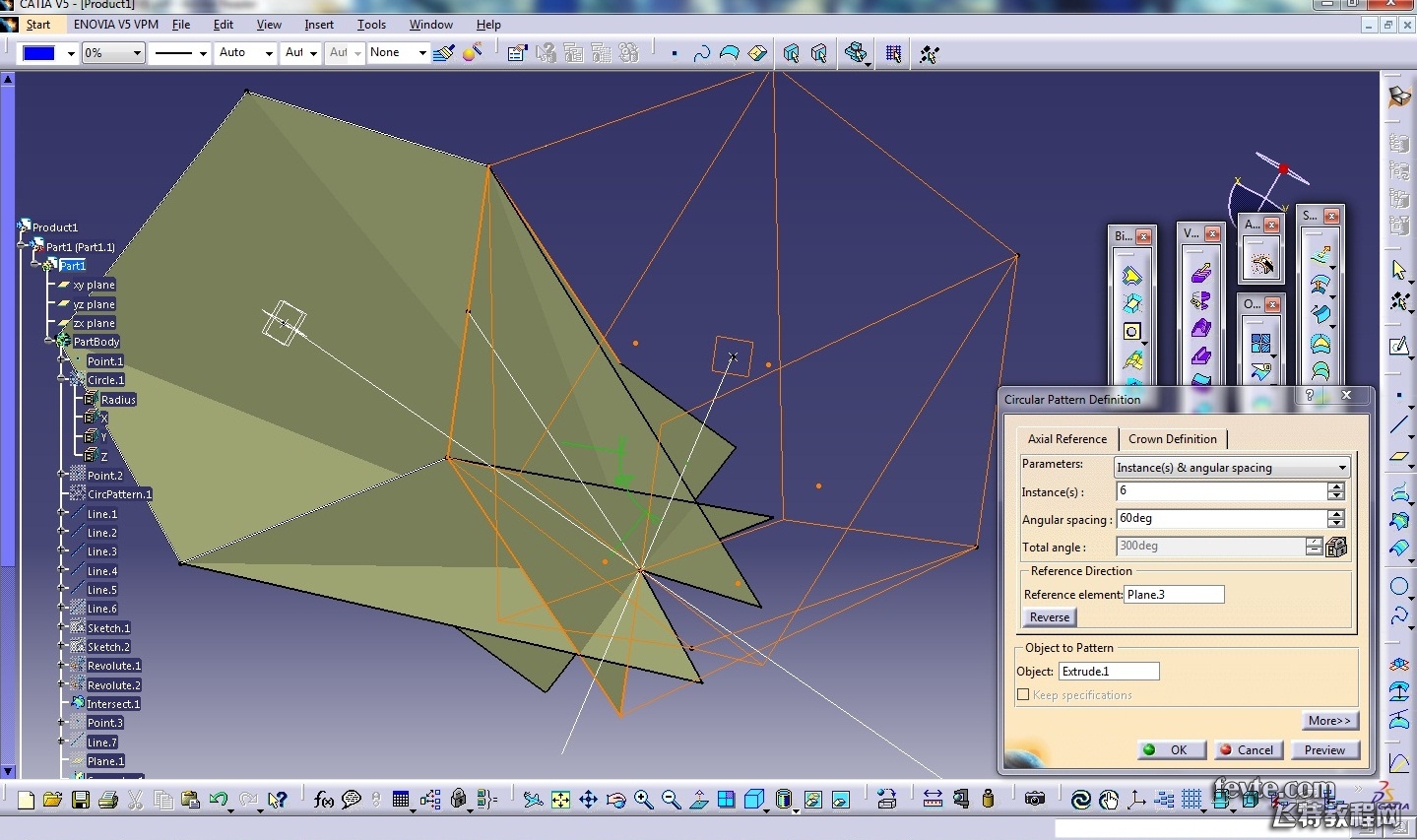Click the Open file folder icon

[53, 800]
